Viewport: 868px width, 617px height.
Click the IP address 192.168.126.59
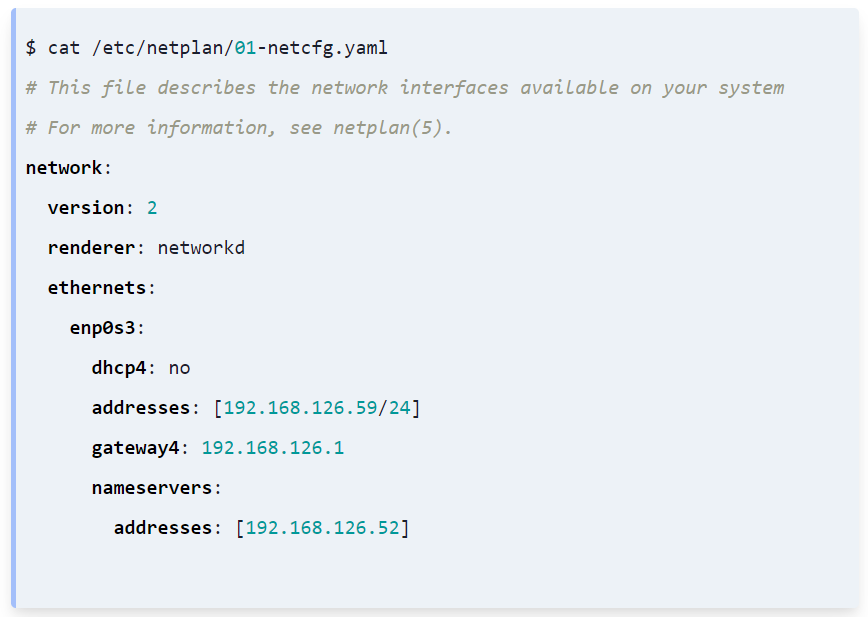coord(300,408)
